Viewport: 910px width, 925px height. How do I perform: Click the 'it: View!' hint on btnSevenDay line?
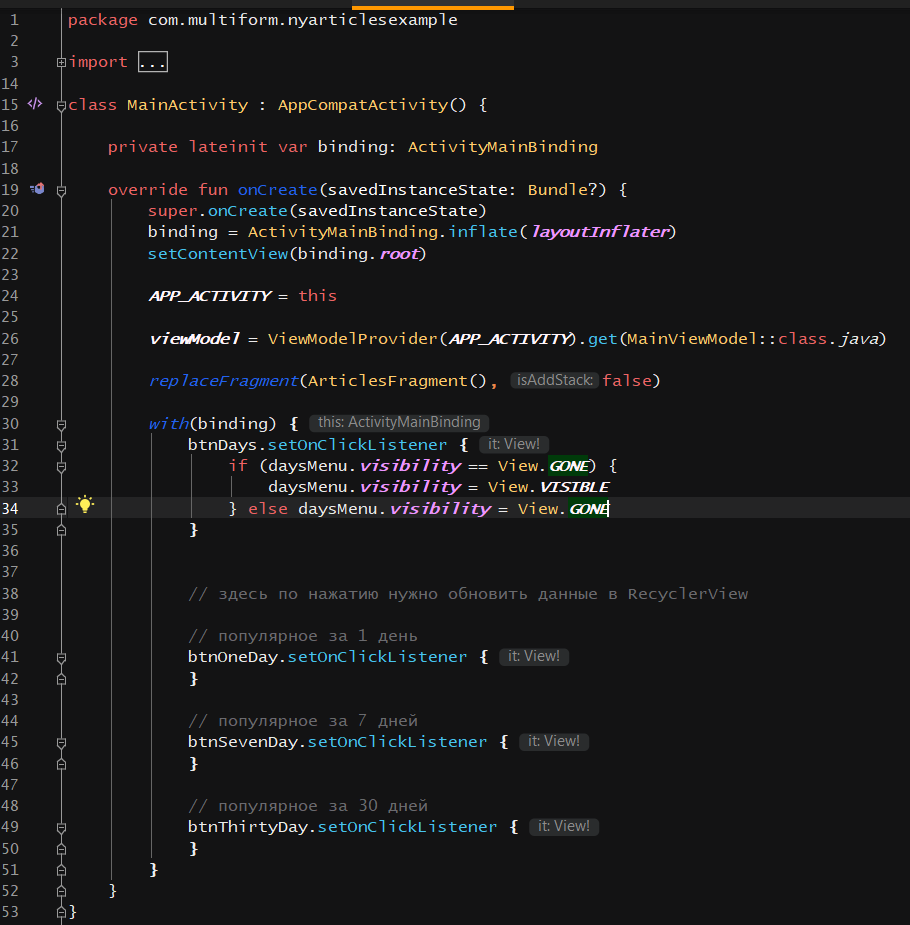(554, 742)
